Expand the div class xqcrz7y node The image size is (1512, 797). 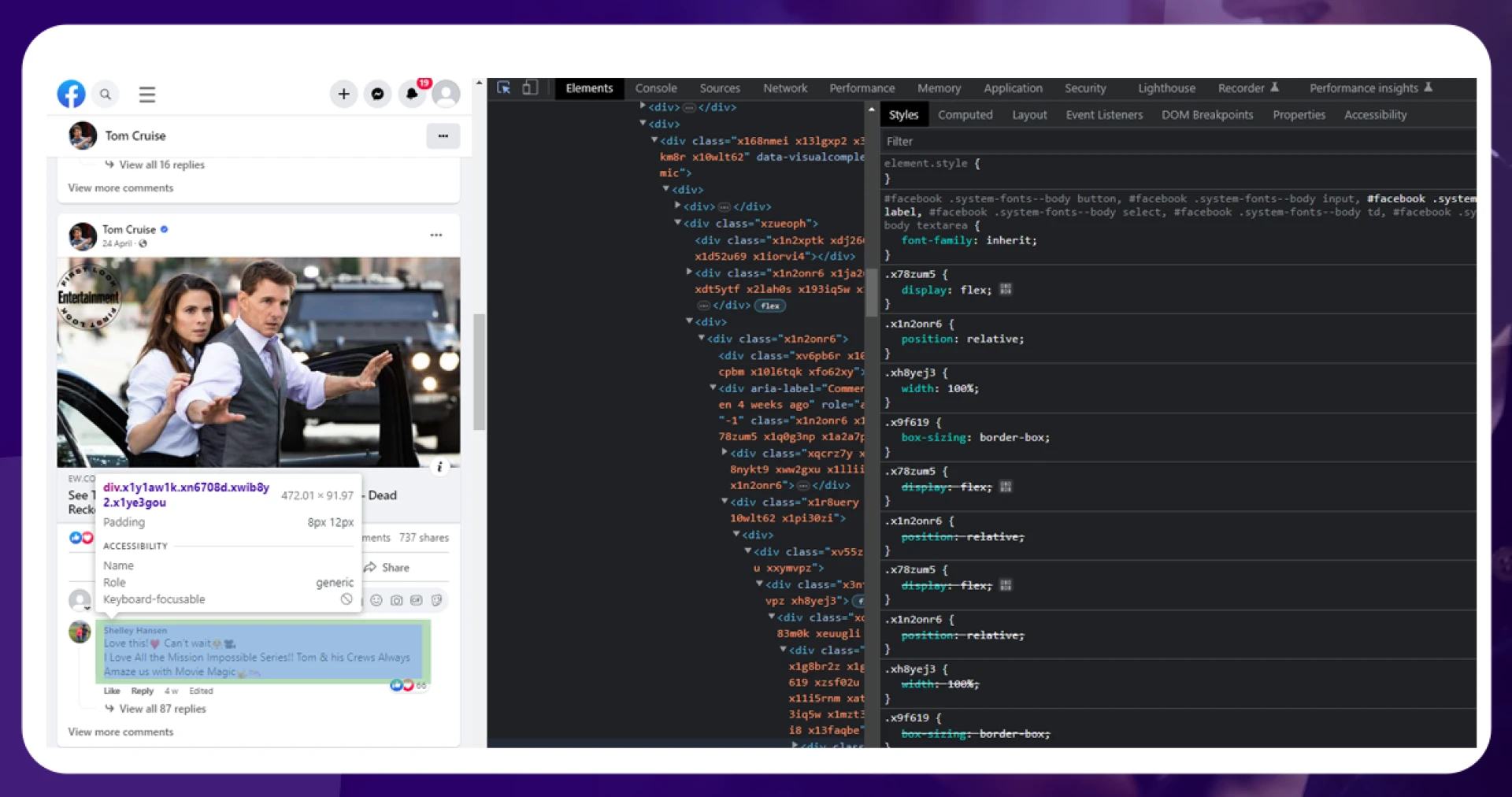click(724, 452)
